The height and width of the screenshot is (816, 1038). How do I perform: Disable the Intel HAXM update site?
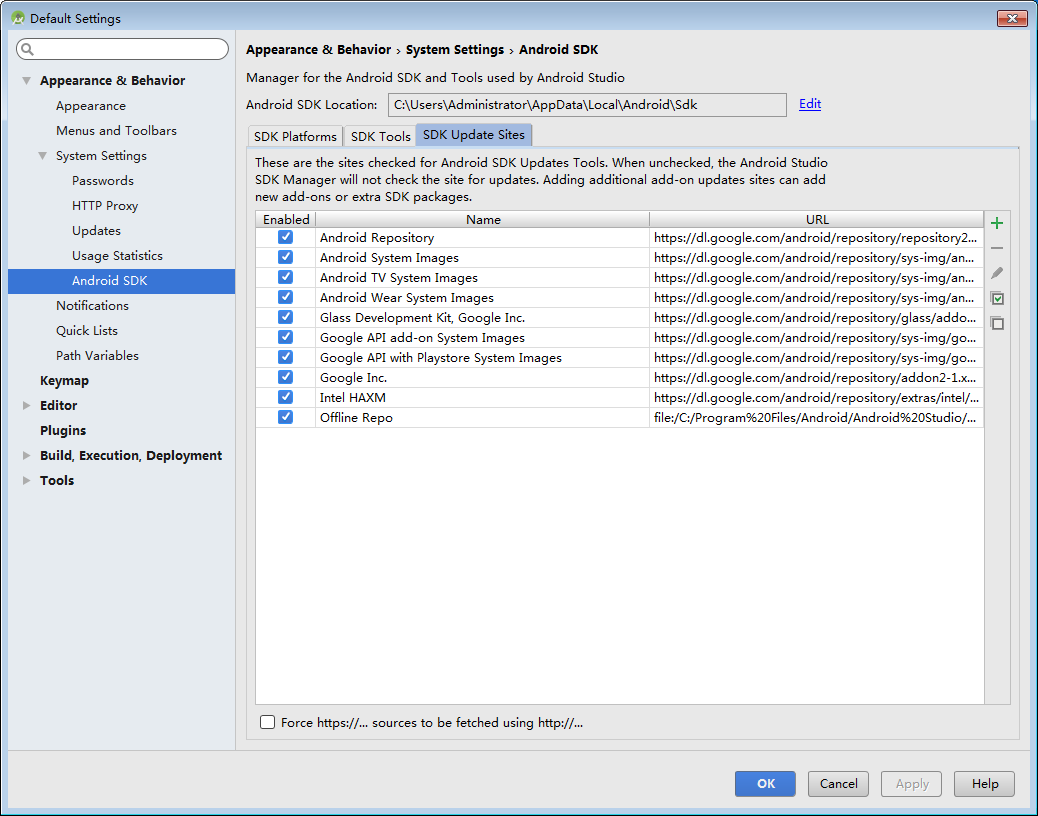coord(285,397)
